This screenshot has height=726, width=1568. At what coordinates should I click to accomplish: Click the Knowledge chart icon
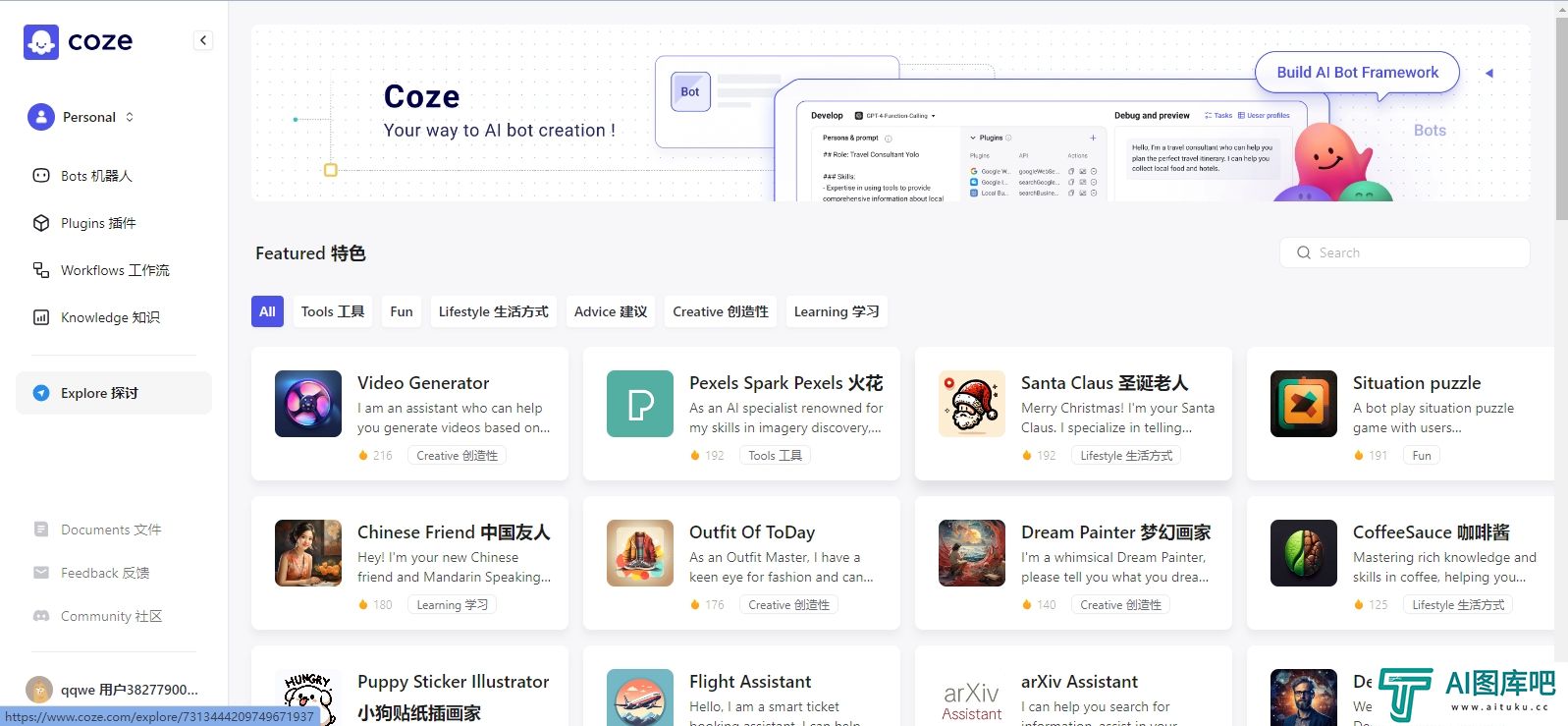tap(41, 317)
